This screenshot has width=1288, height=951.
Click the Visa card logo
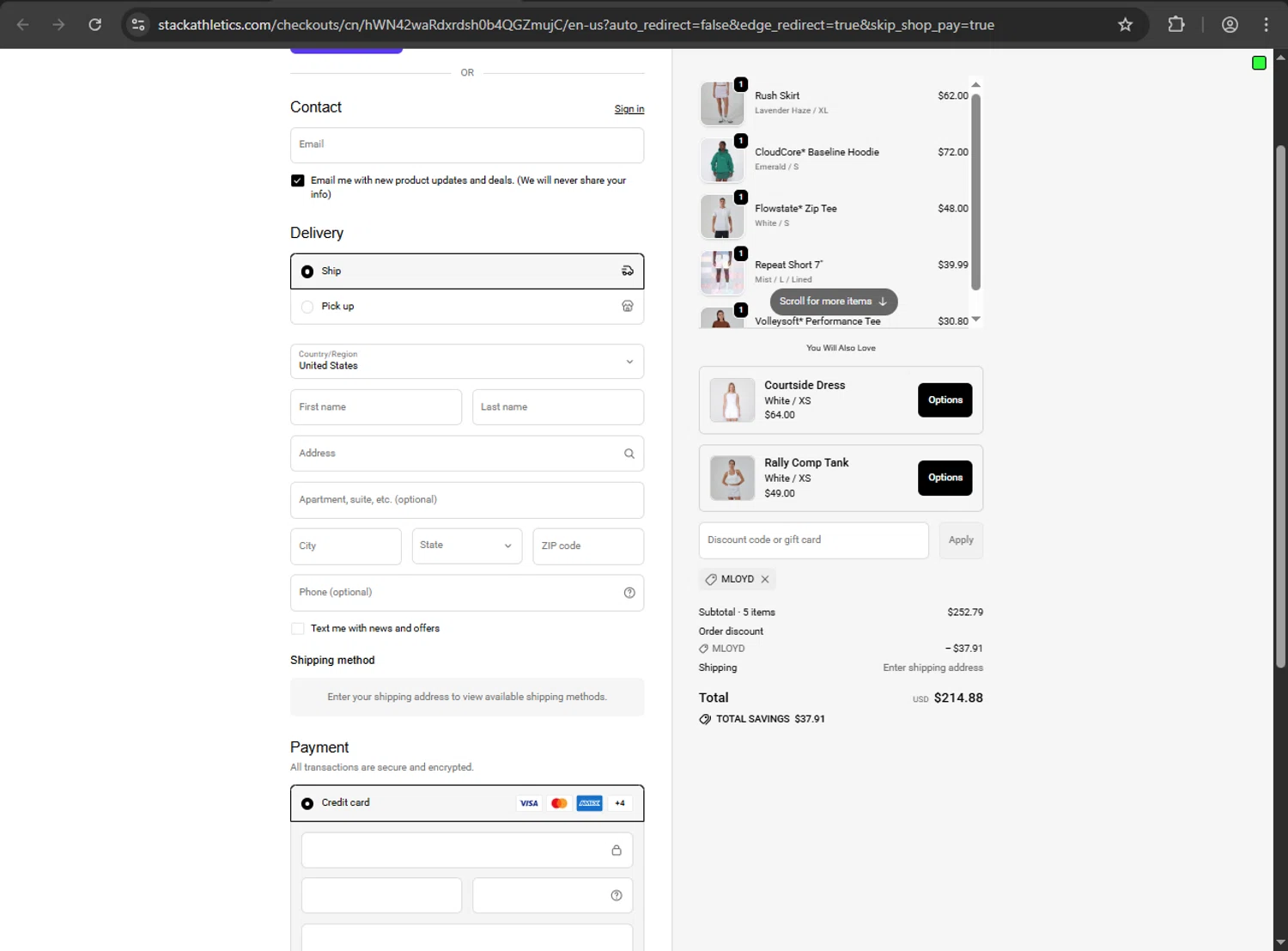pos(529,803)
